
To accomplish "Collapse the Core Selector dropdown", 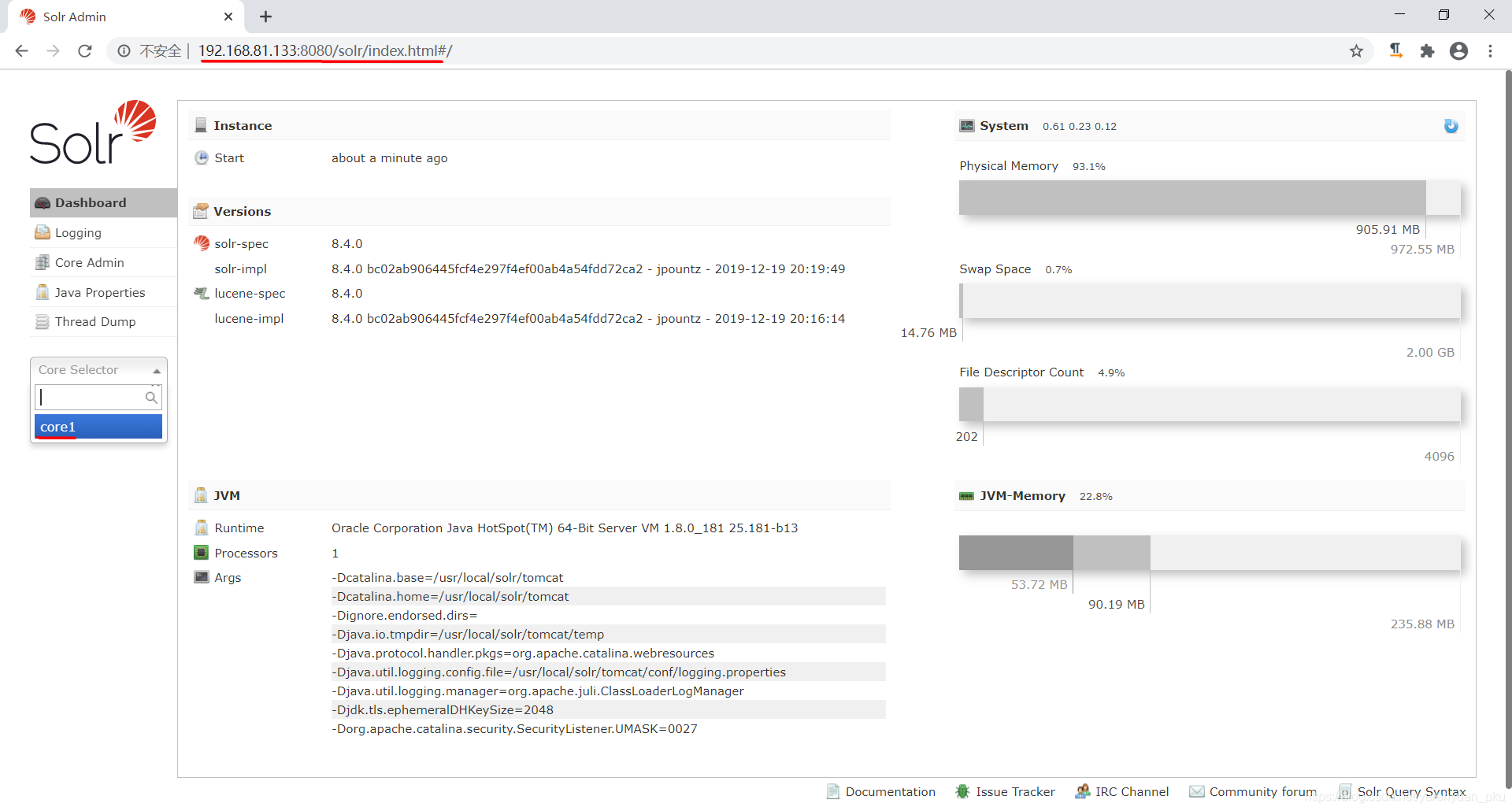I will (98, 369).
